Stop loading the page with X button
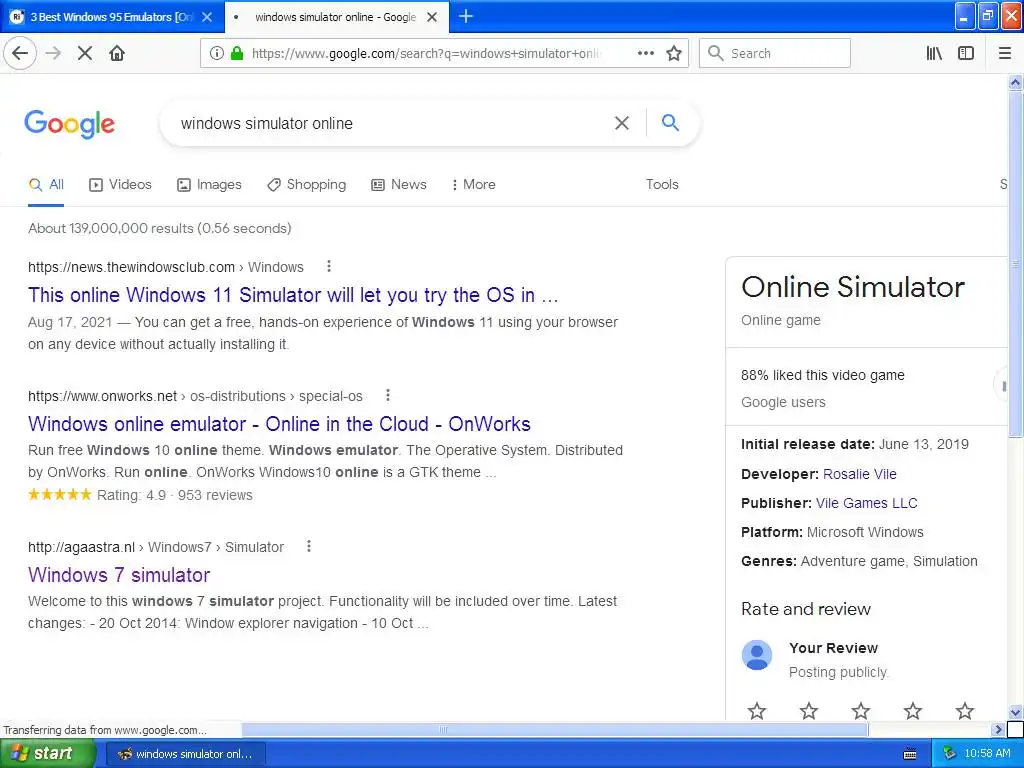The height and width of the screenshot is (768, 1024). click(85, 54)
